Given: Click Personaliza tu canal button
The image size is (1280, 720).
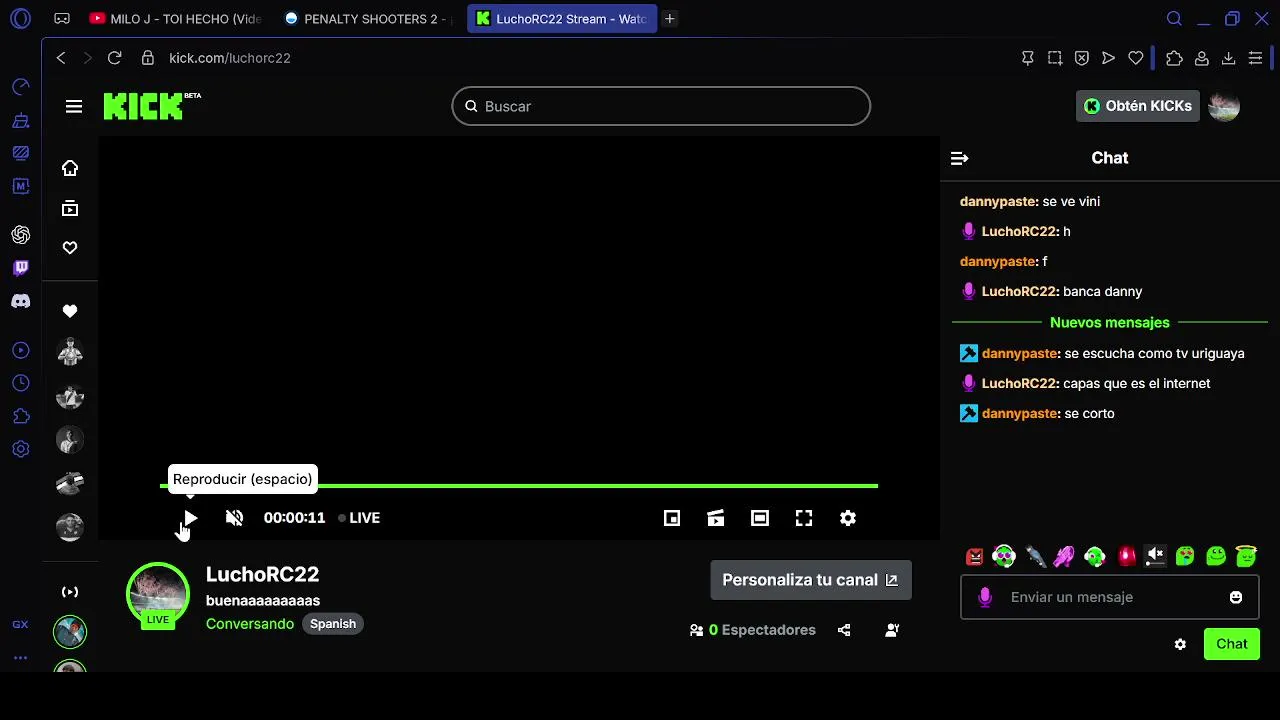Looking at the screenshot, I should click(x=811, y=580).
